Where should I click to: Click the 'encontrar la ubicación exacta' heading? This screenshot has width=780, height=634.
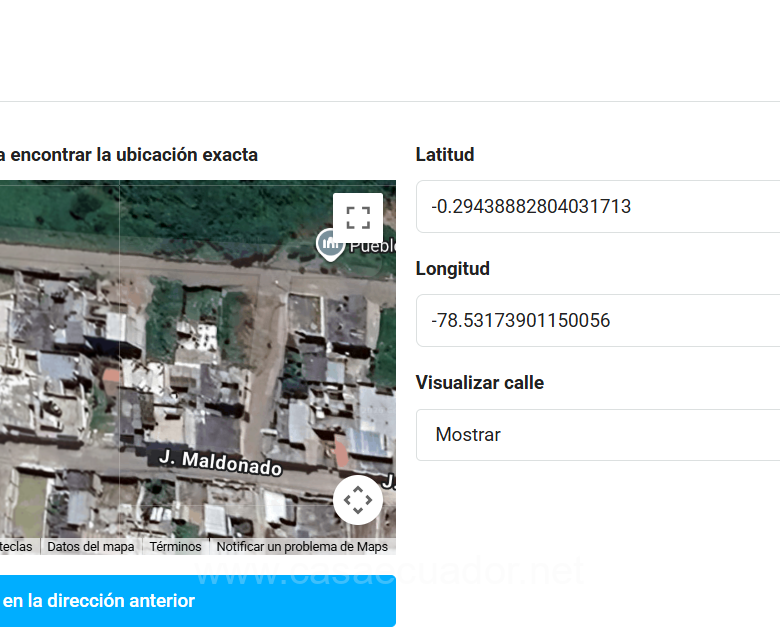click(130, 155)
